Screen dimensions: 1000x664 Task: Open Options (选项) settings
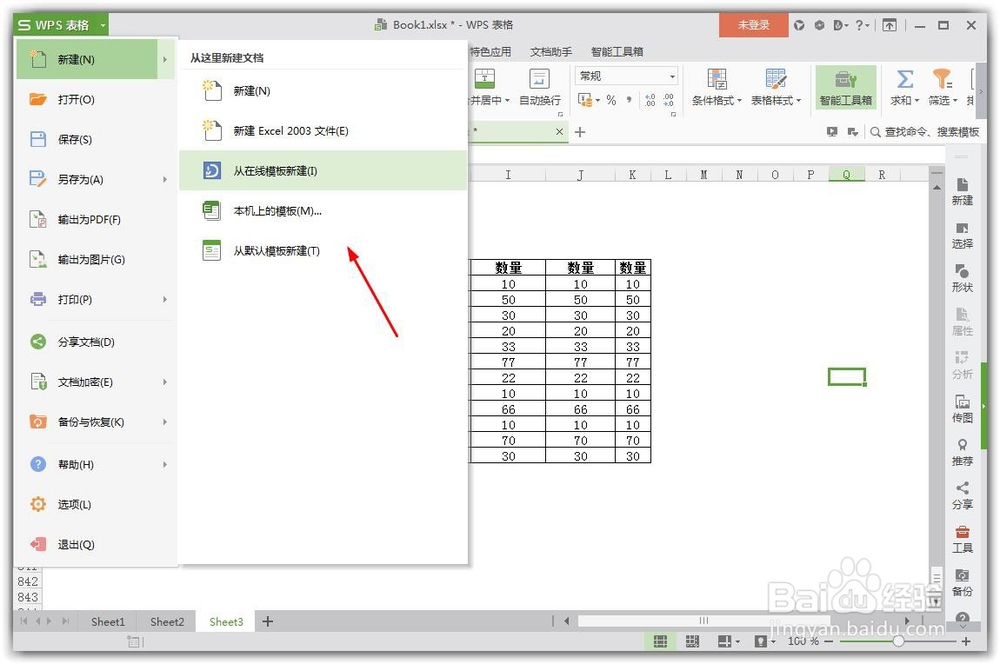click(95, 505)
